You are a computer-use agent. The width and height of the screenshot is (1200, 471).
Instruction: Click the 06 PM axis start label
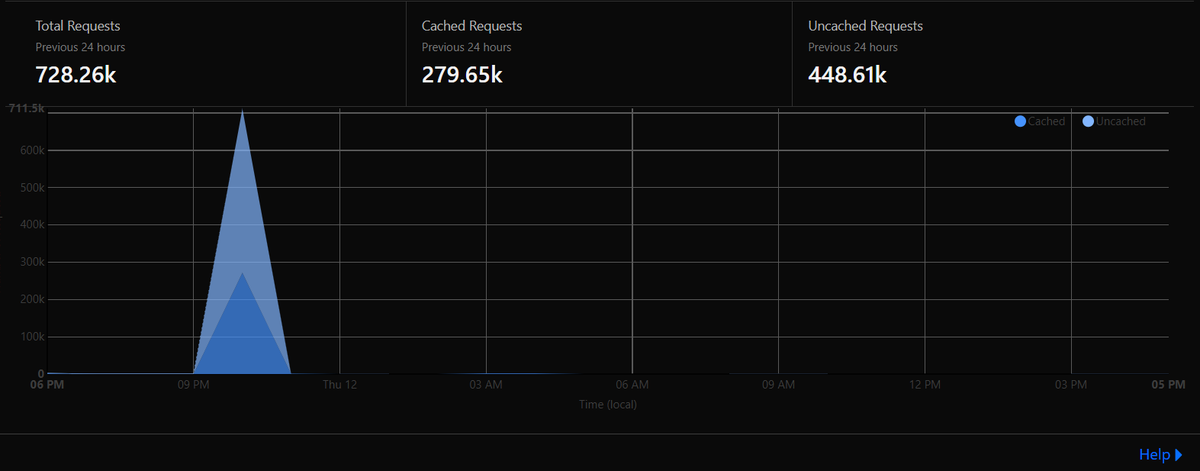[x=47, y=384]
